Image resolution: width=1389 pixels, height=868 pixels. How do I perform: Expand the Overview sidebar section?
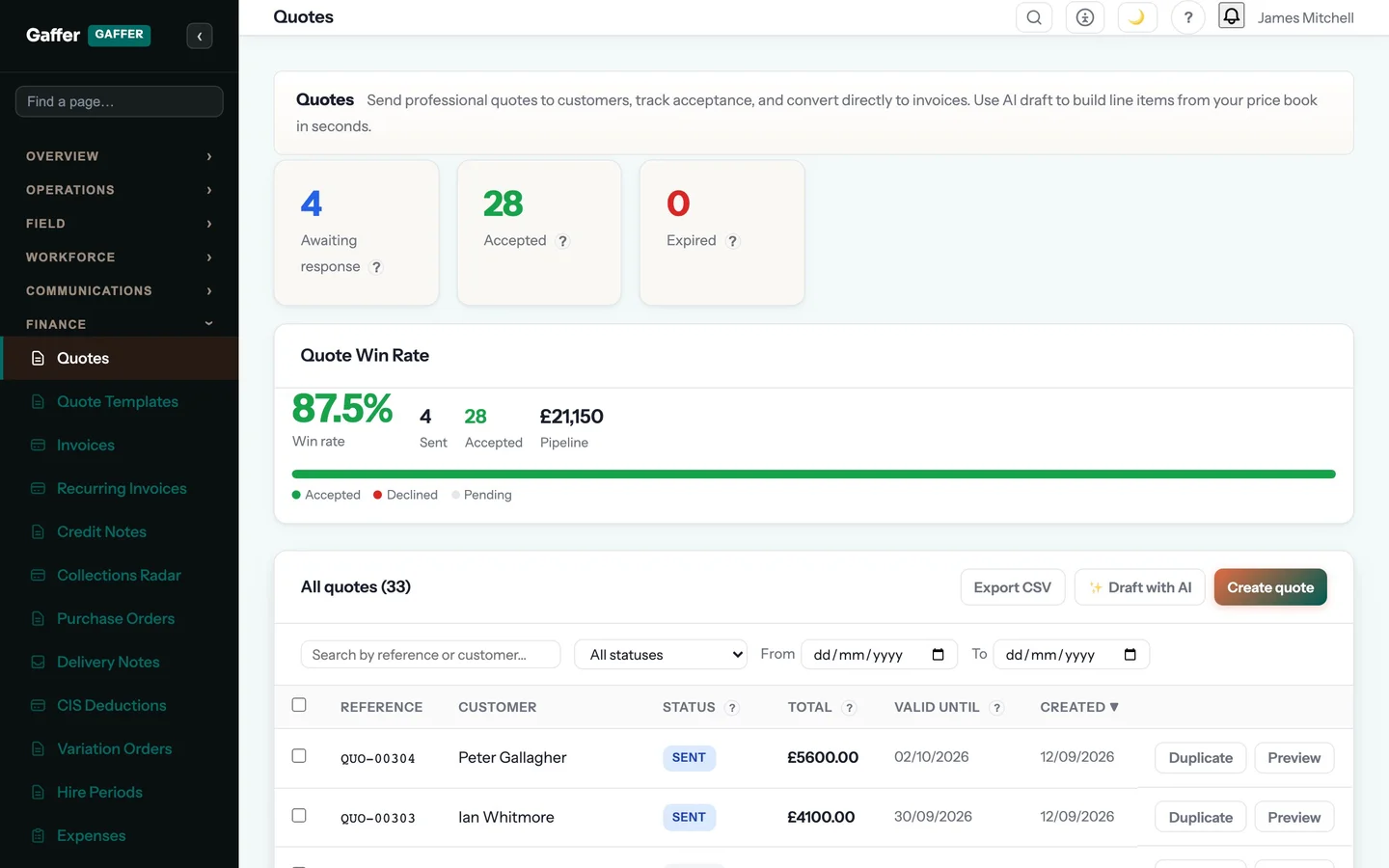click(x=120, y=156)
